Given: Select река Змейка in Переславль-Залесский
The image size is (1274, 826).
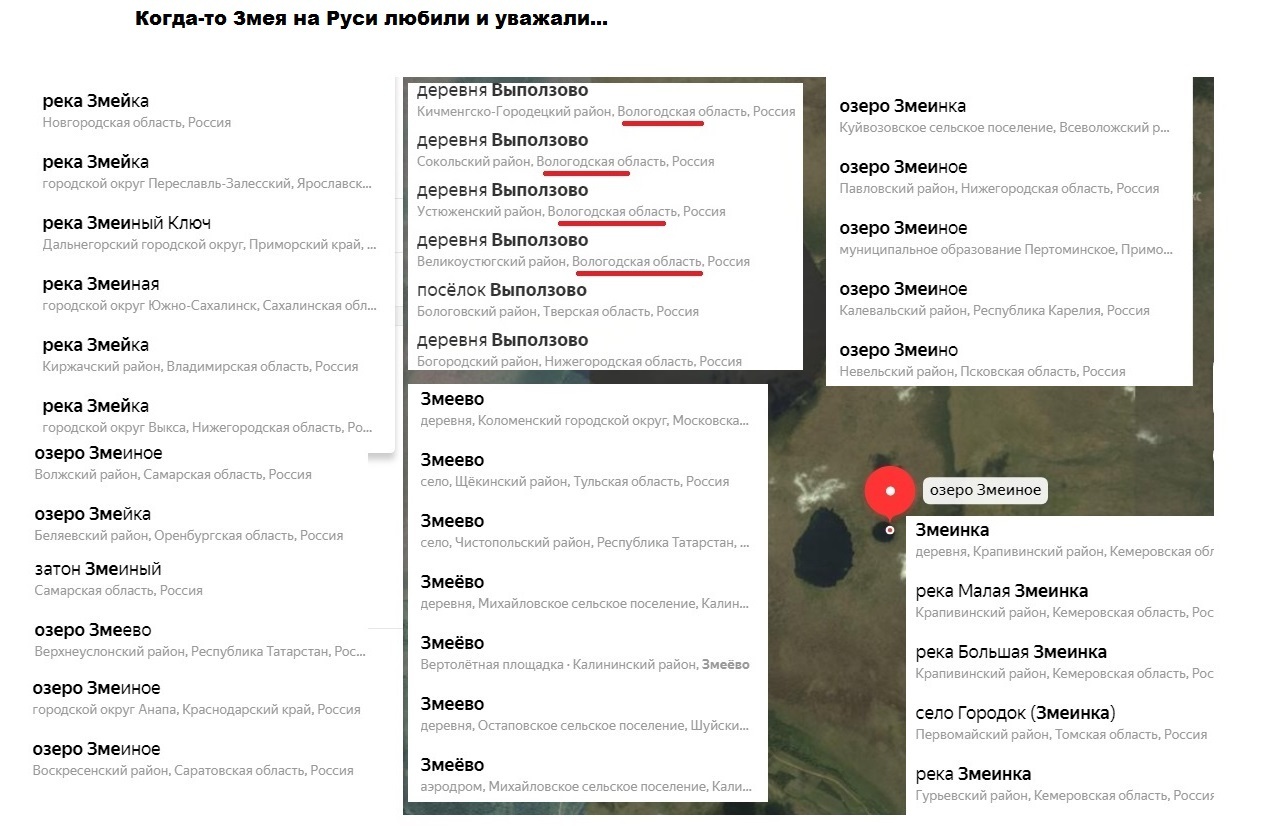Looking at the screenshot, I should pos(205,172).
